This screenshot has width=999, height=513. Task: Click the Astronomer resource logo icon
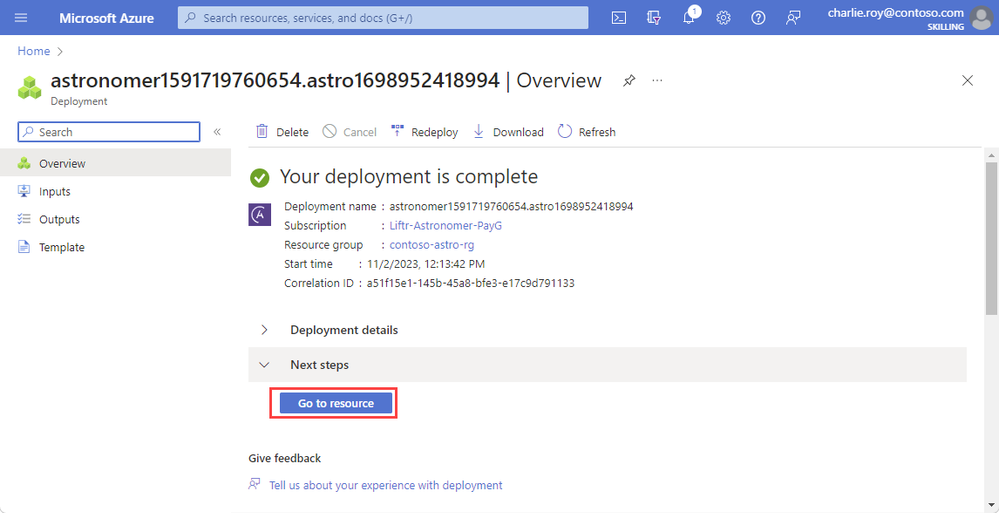click(259, 215)
